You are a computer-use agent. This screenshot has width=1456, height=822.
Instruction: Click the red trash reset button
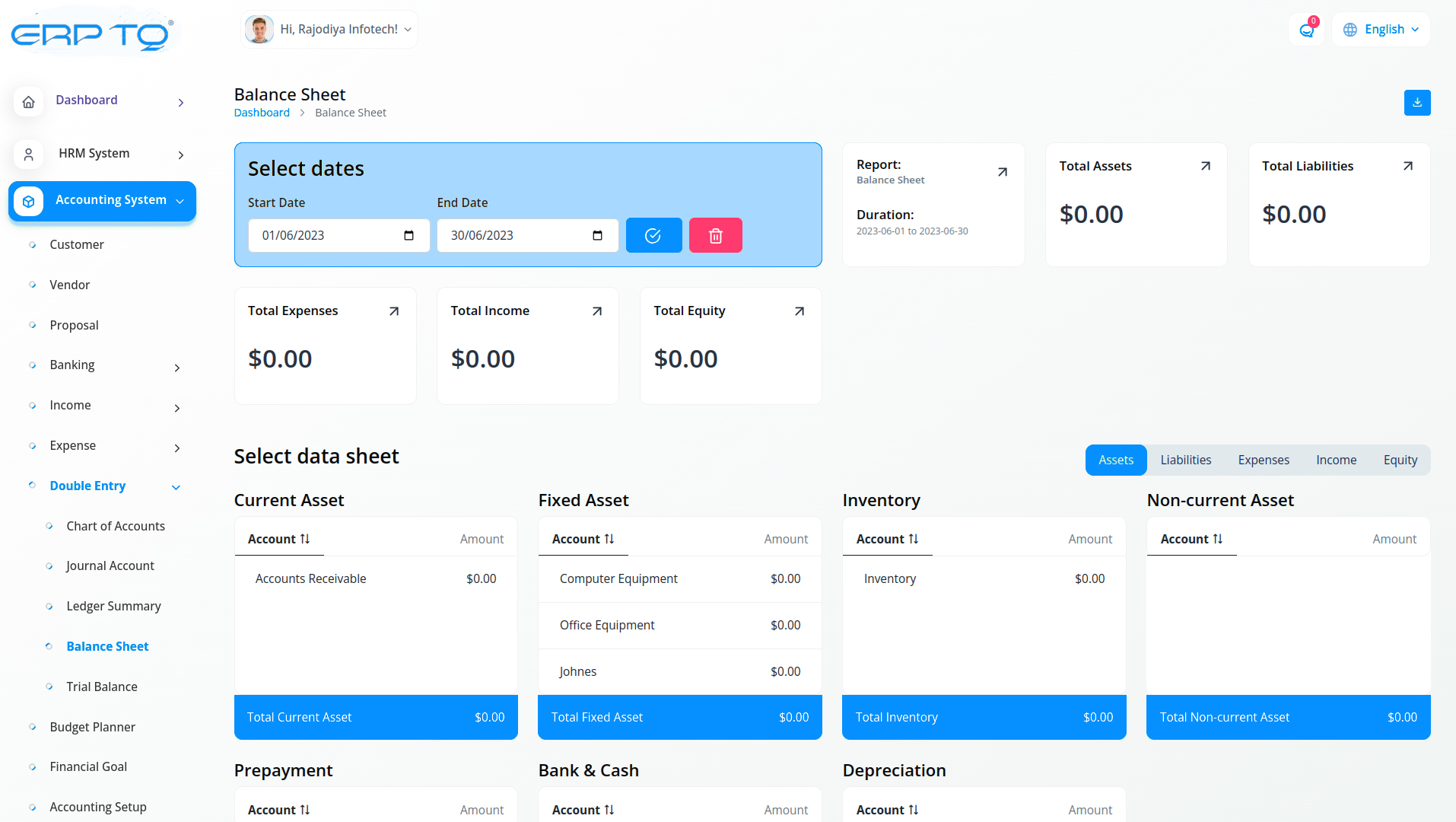tap(715, 235)
